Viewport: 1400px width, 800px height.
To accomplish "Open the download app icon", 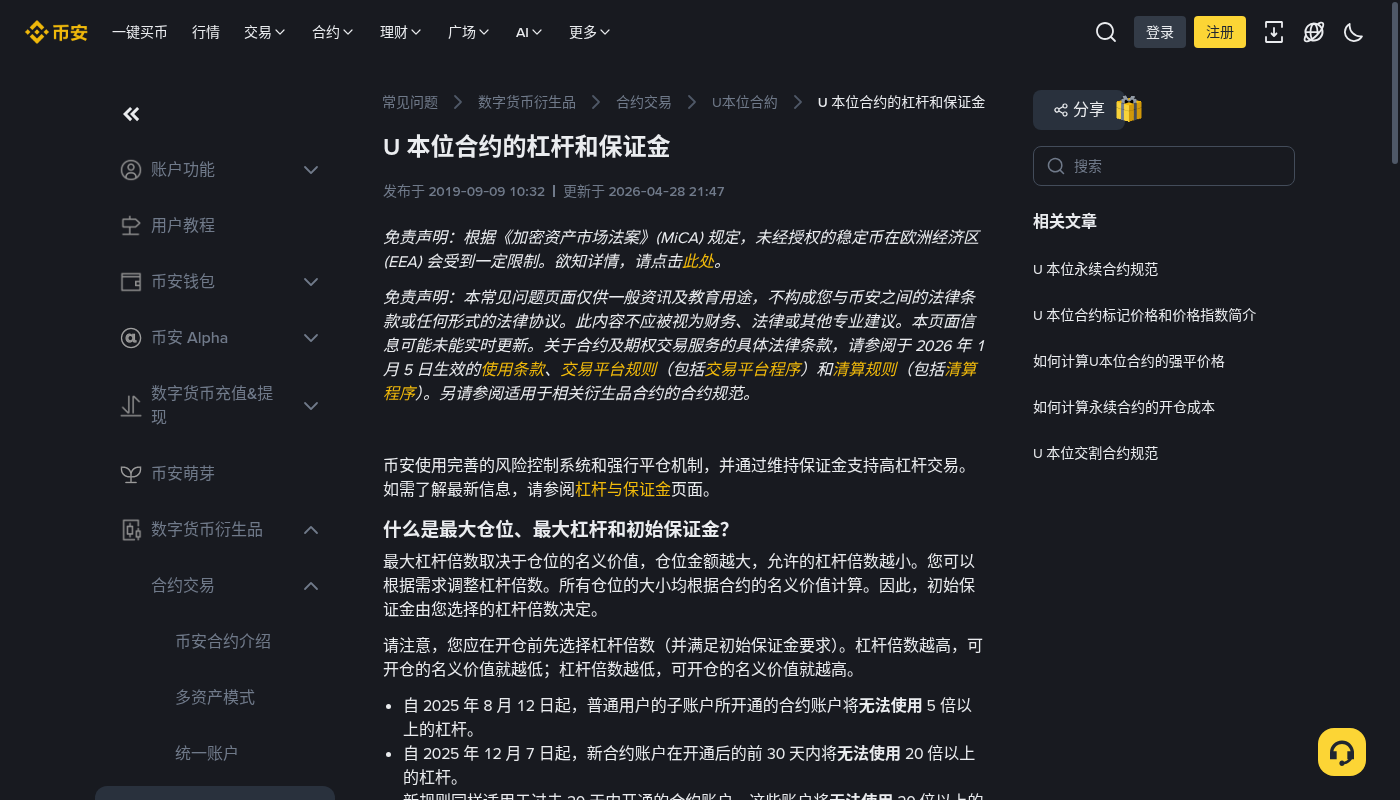I will (x=1274, y=32).
